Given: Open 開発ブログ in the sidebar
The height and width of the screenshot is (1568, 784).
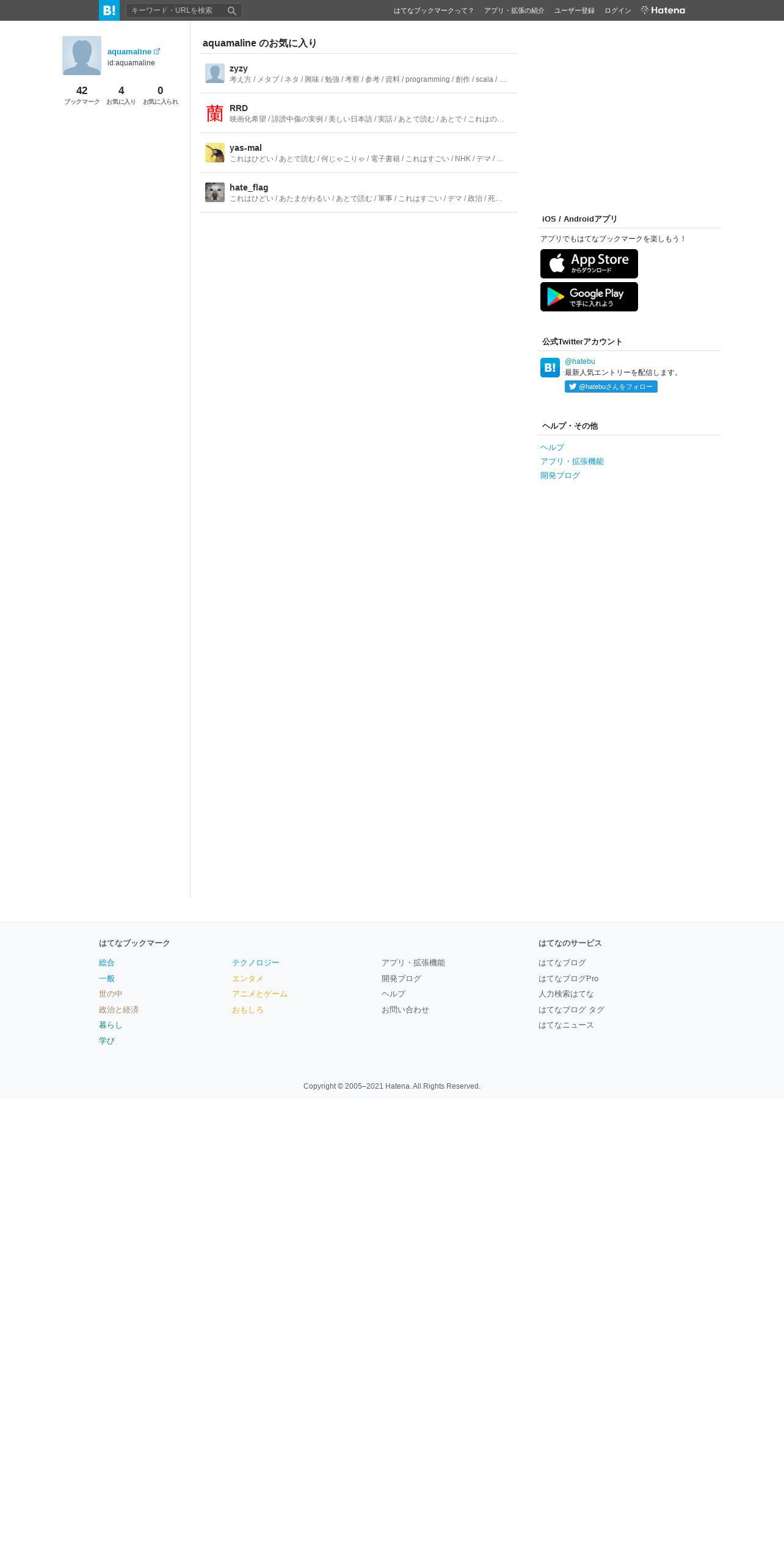Looking at the screenshot, I should pyautogui.click(x=560, y=476).
